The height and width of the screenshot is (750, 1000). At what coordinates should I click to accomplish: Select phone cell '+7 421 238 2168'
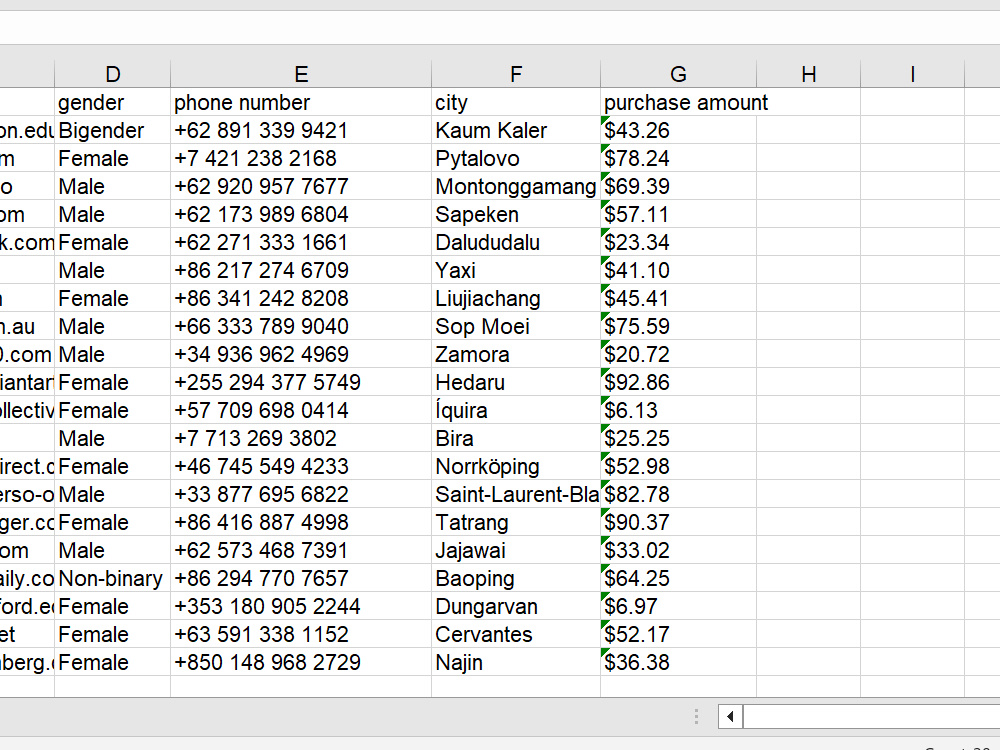[x=301, y=158]
